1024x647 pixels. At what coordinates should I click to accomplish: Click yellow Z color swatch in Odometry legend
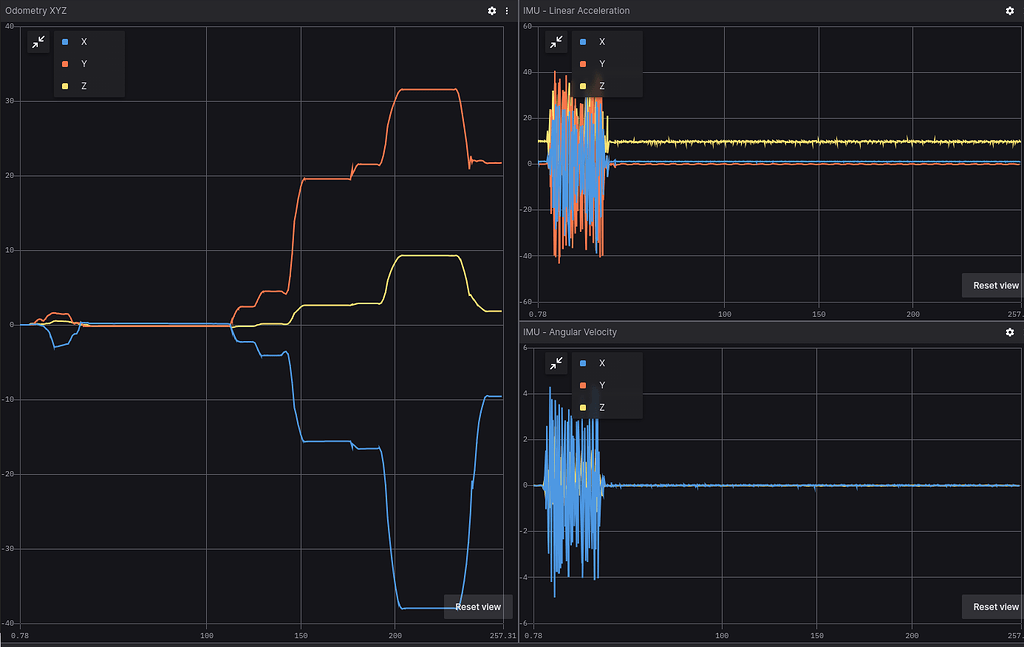(x=66, y=86)
